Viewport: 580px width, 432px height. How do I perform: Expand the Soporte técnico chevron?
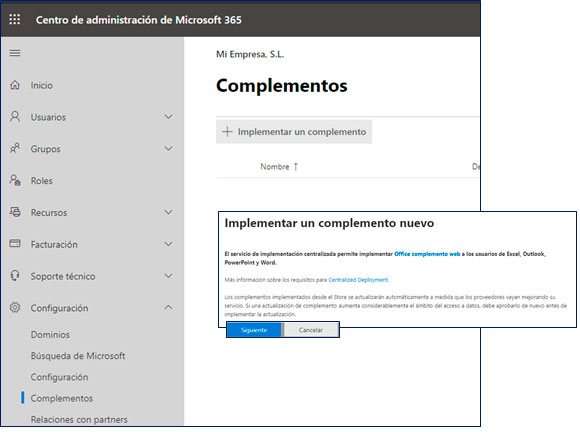[x=168, y=276]
